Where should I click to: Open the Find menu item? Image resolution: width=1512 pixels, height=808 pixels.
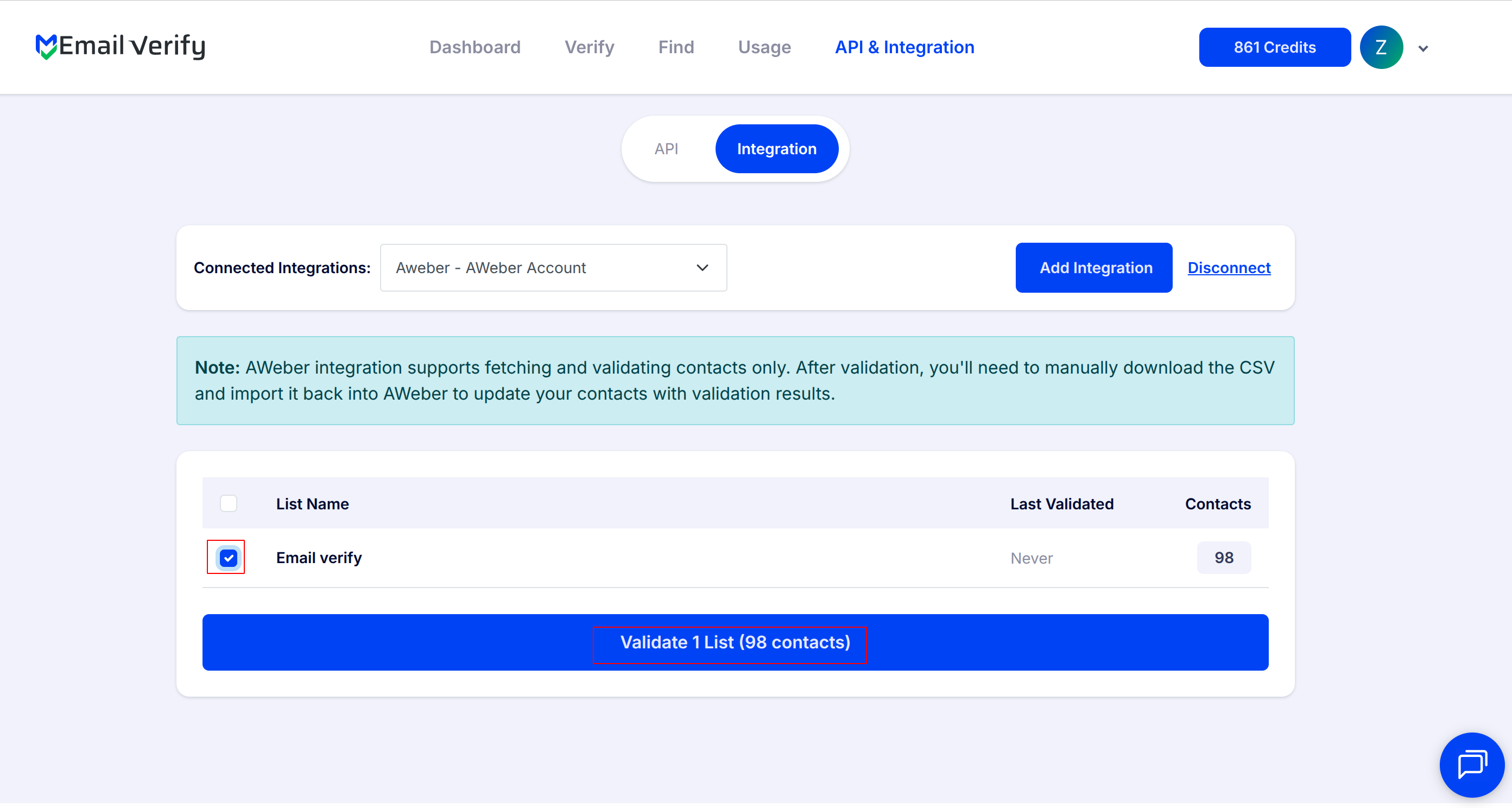coord(675,47)
